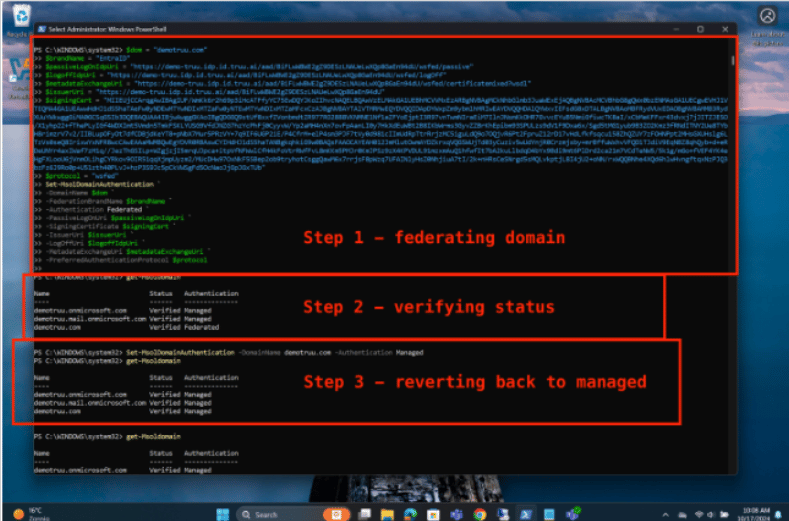The height and width of the screenshot is (521, 789).
Task: Click the taskbar Search box
Action: (293, 514)
